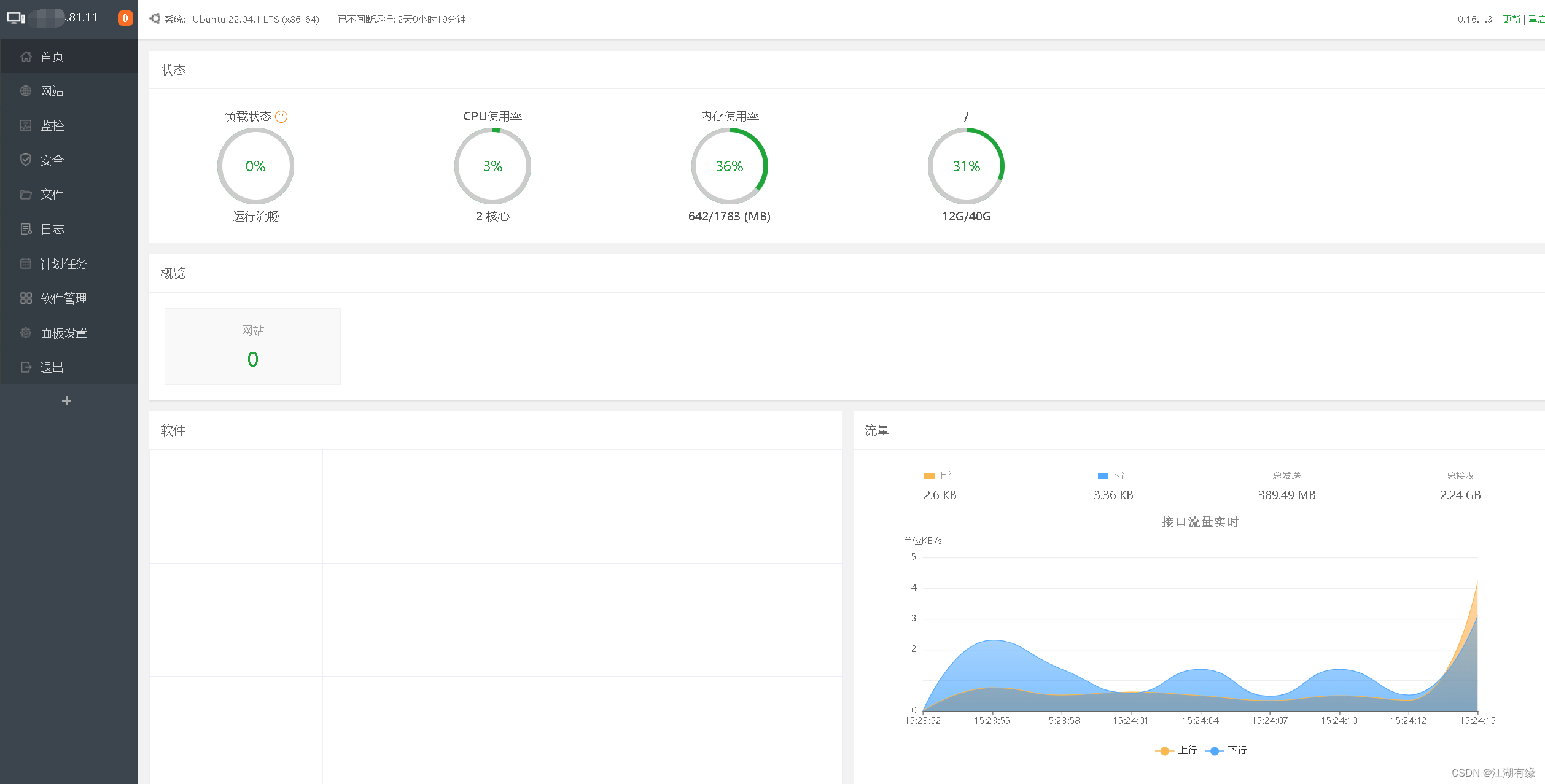Click the 监控 monitor icon

26,125
